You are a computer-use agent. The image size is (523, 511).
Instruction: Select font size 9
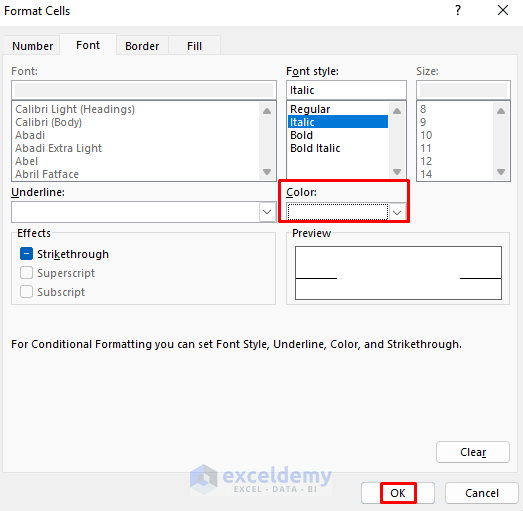[x=423, y=122]
